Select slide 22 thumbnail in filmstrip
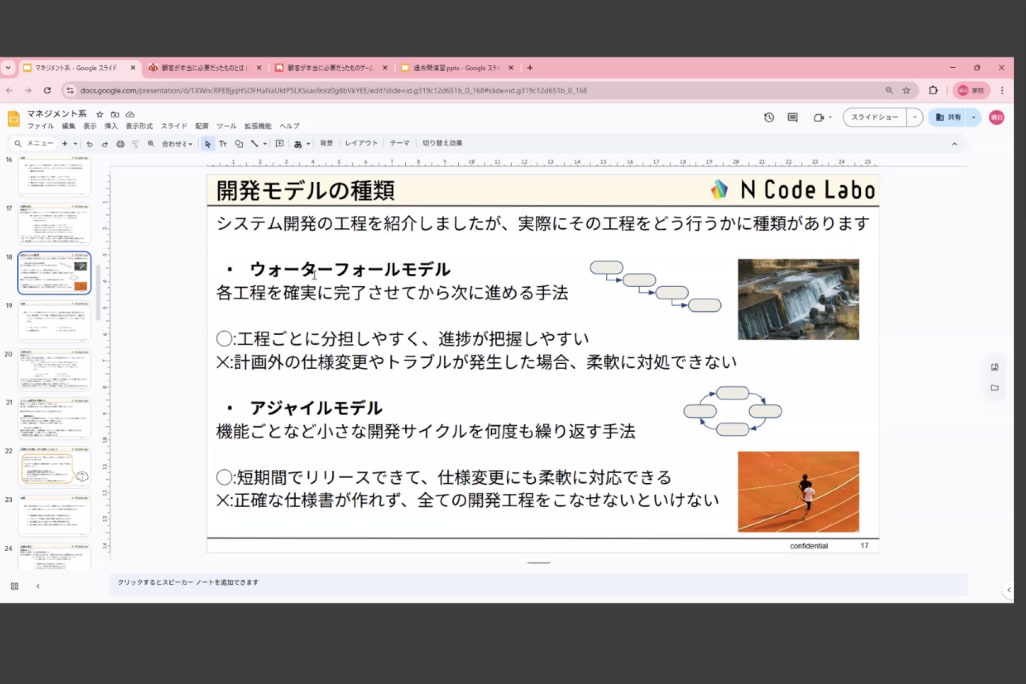 point(54,465)
